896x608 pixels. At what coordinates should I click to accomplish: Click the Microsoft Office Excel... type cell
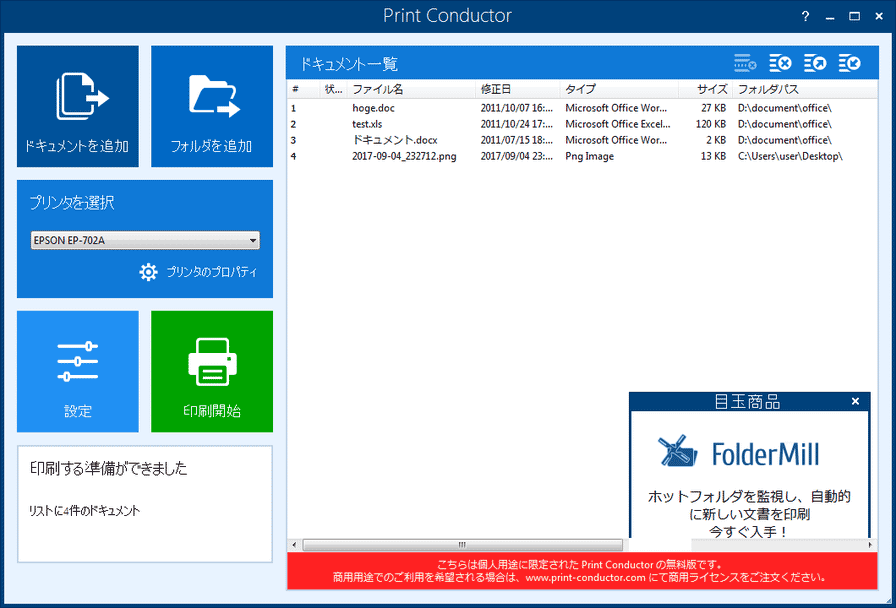tap(618, 124)
